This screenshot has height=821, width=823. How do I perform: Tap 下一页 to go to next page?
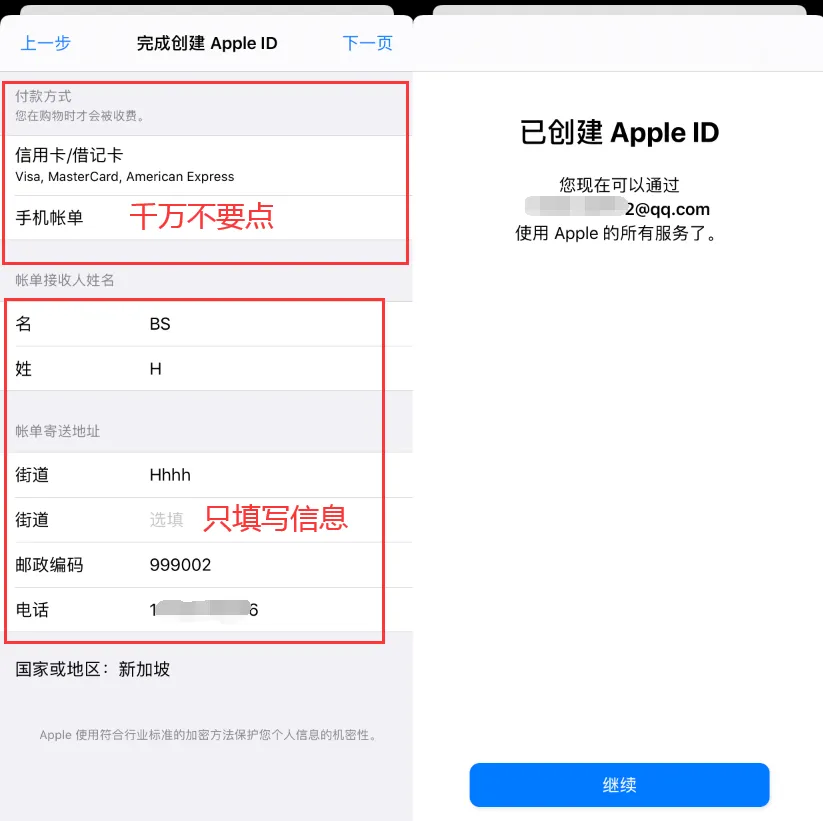pos(367,43)
